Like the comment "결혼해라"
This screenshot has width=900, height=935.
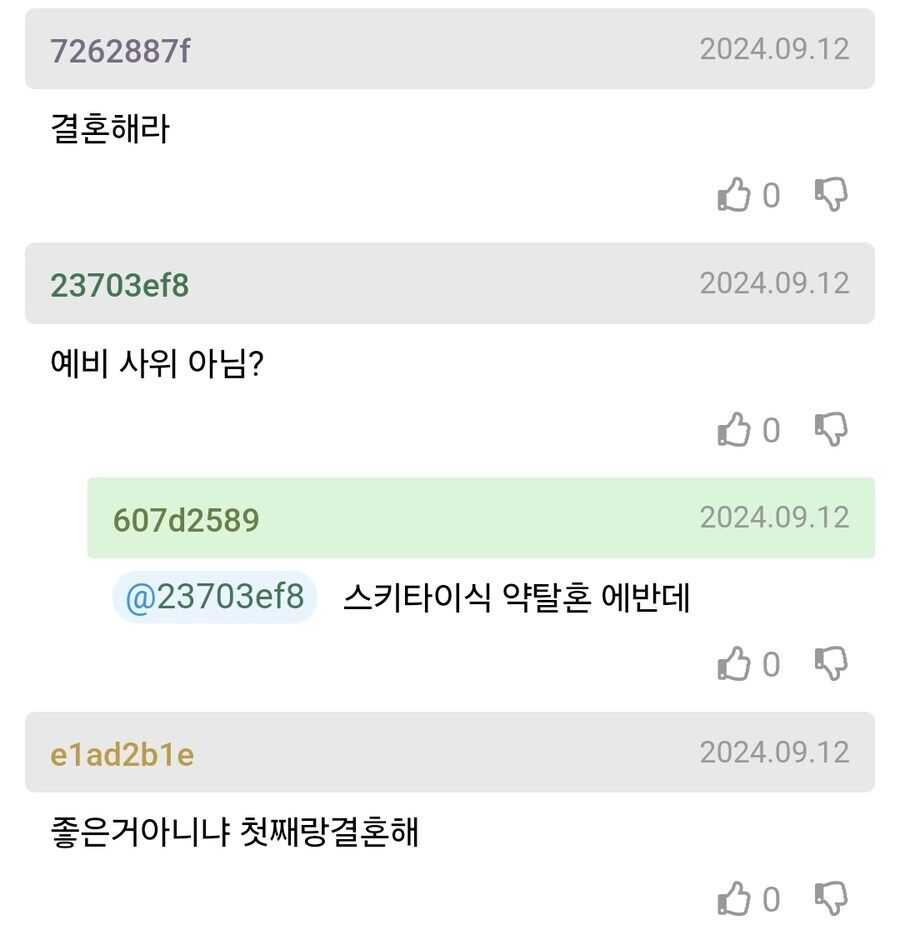(x=734, y=195)
